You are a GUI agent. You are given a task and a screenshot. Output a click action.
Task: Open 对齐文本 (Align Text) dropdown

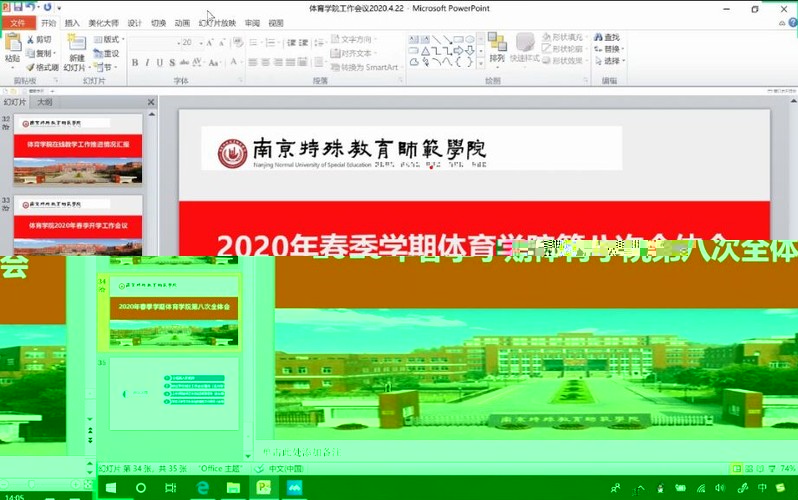click(354, 53)
